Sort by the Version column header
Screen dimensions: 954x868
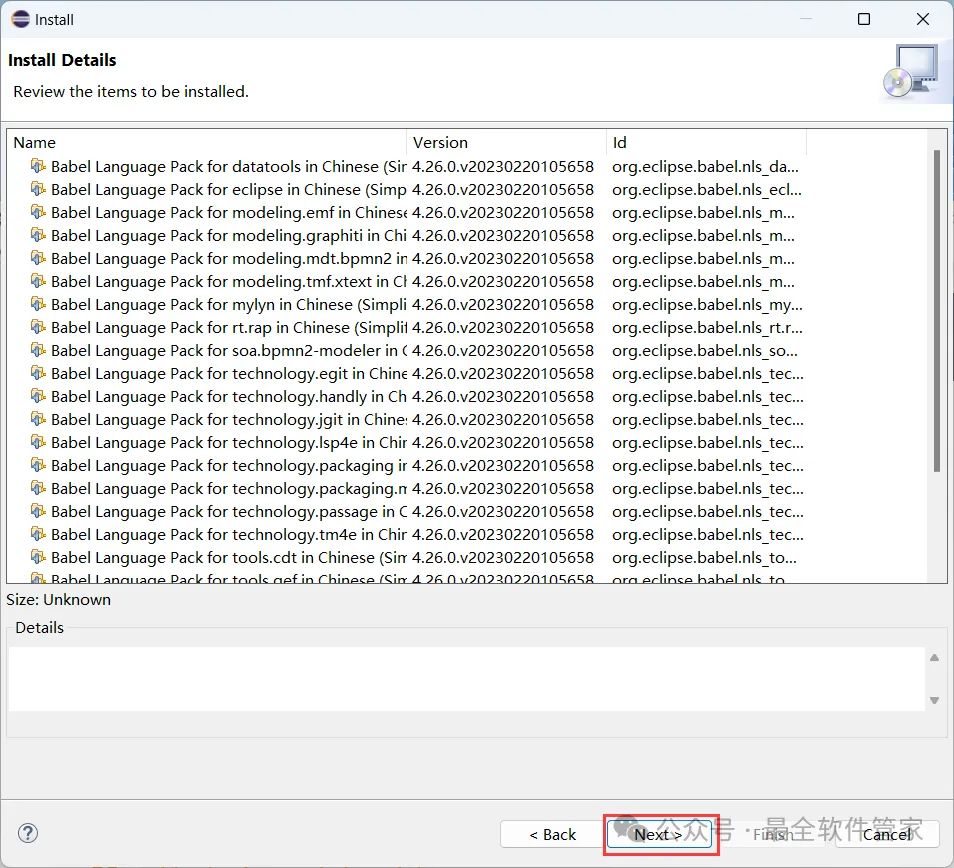506,142
